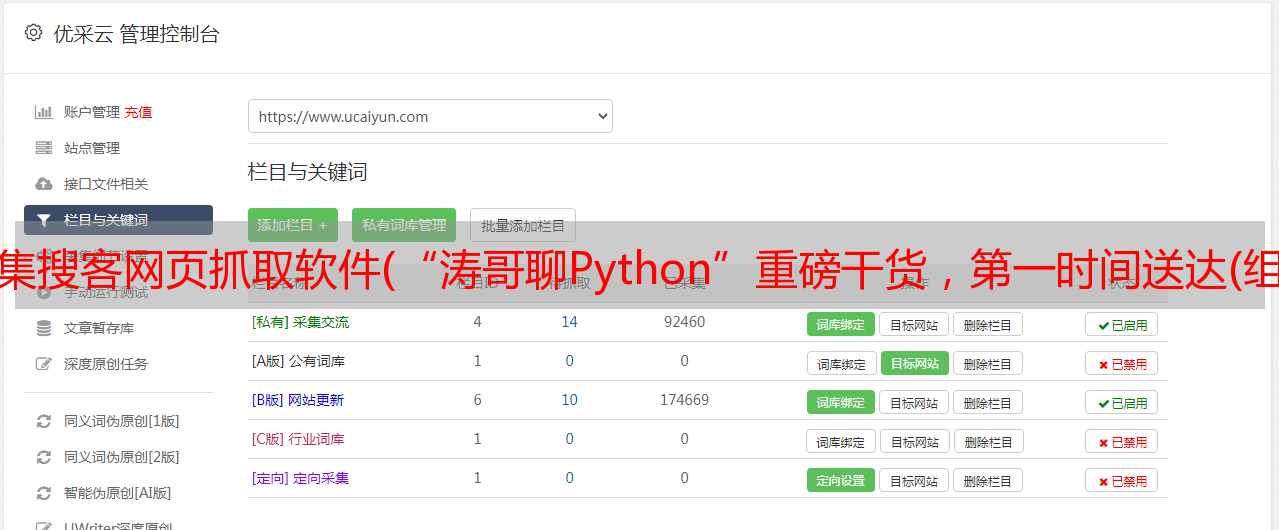Click 删除栏目 for 公有词库
Screen dimensions: 1279x530
coord(987,363)
